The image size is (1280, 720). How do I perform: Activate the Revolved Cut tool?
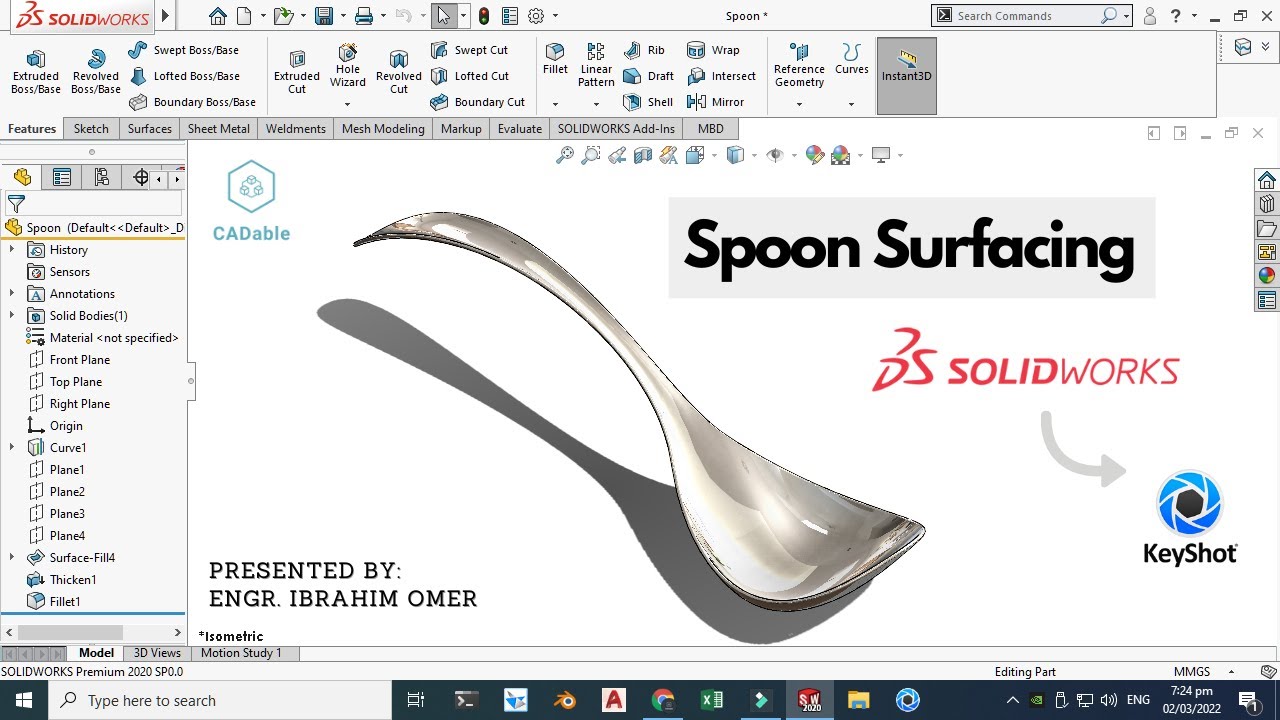pyautogui.click(x=399, y=72)
